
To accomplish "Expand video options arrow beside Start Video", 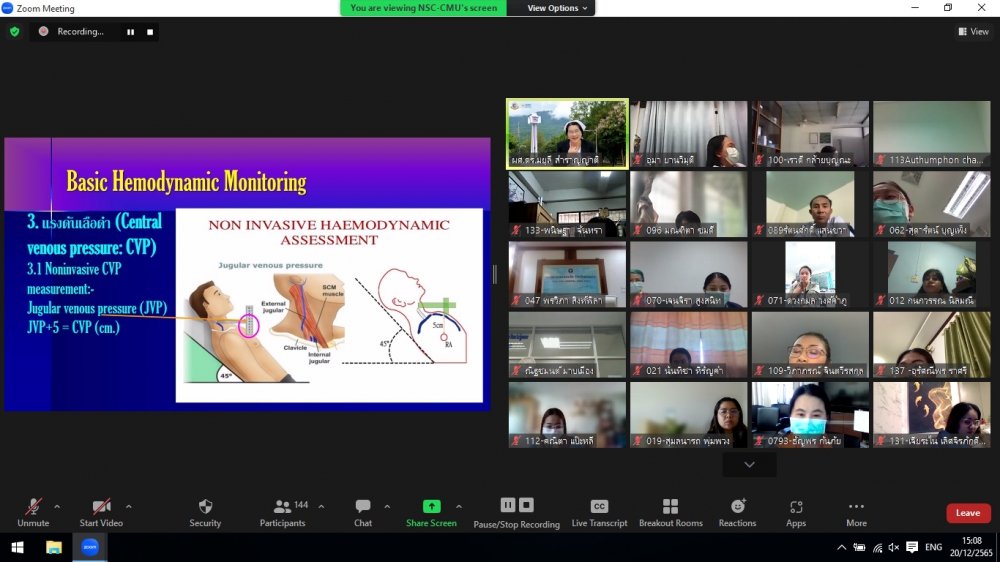I will pos(129,506).
